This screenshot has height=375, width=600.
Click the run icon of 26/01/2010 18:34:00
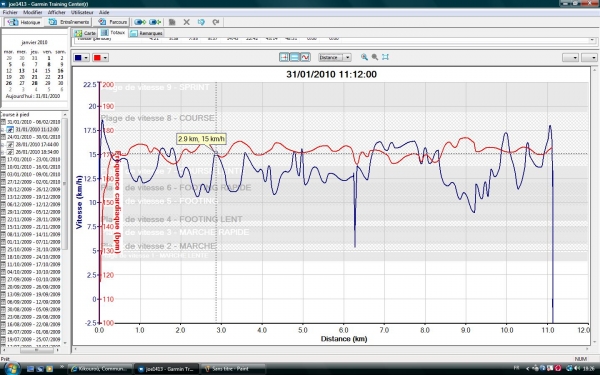pos(10,152)
